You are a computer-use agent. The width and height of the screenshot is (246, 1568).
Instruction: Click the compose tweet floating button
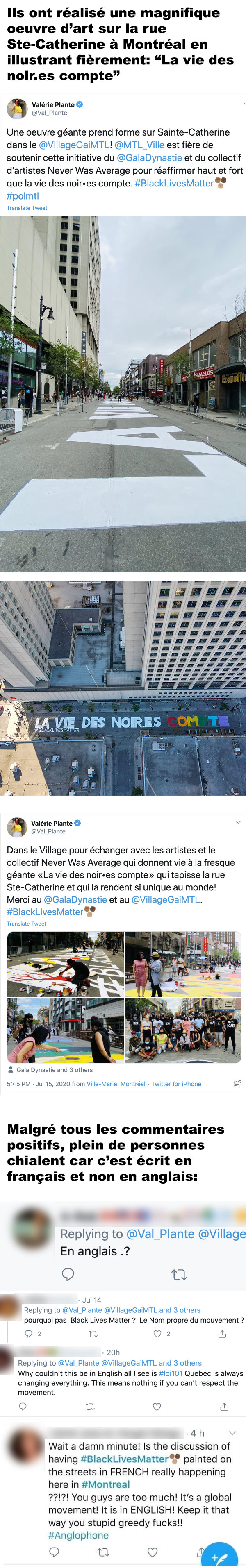click(221, 1557)
